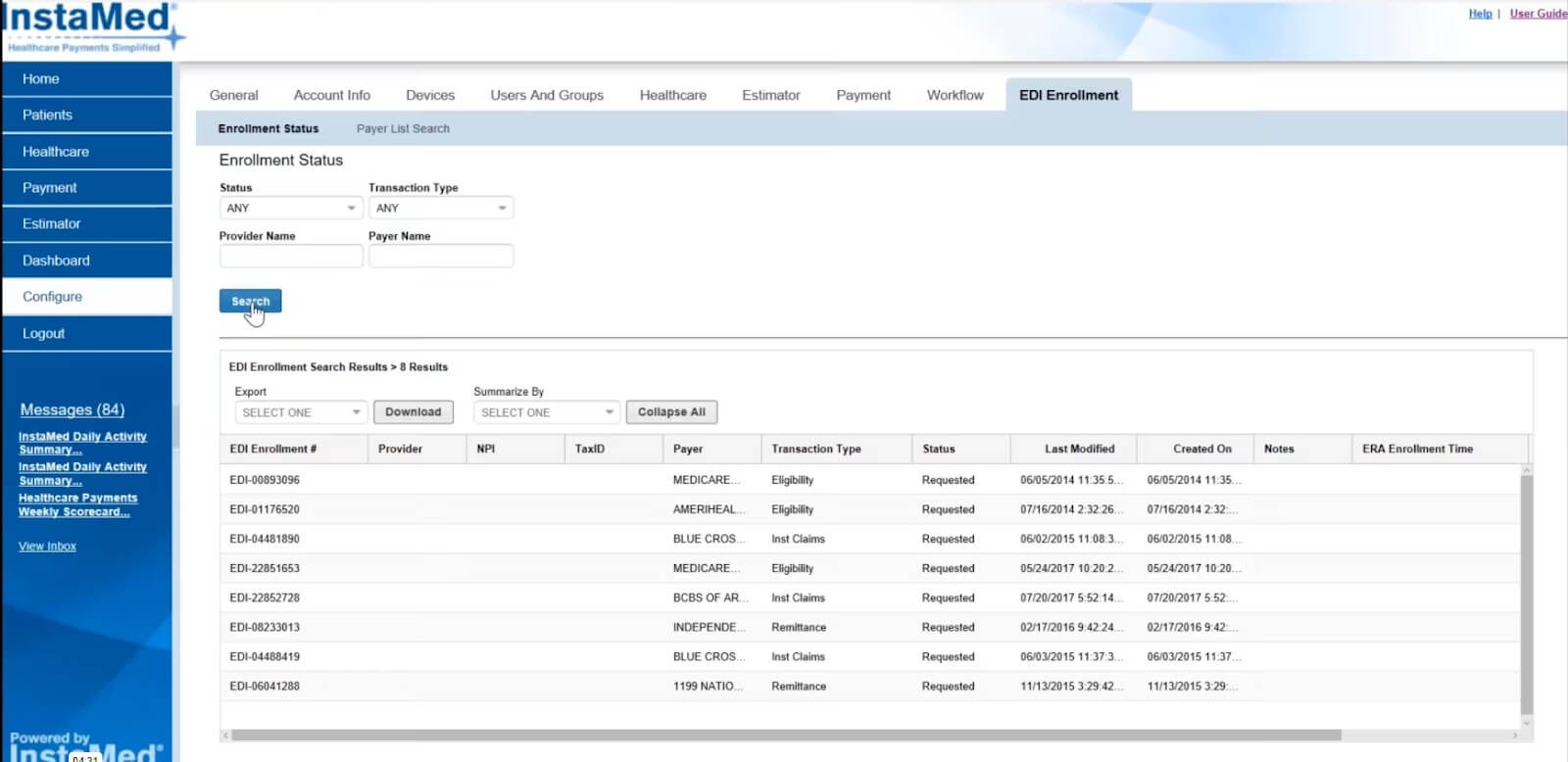Click the BCBS OF AR payer cell
This screenshot has width=1568, height=762.
(x=710, y=597)
